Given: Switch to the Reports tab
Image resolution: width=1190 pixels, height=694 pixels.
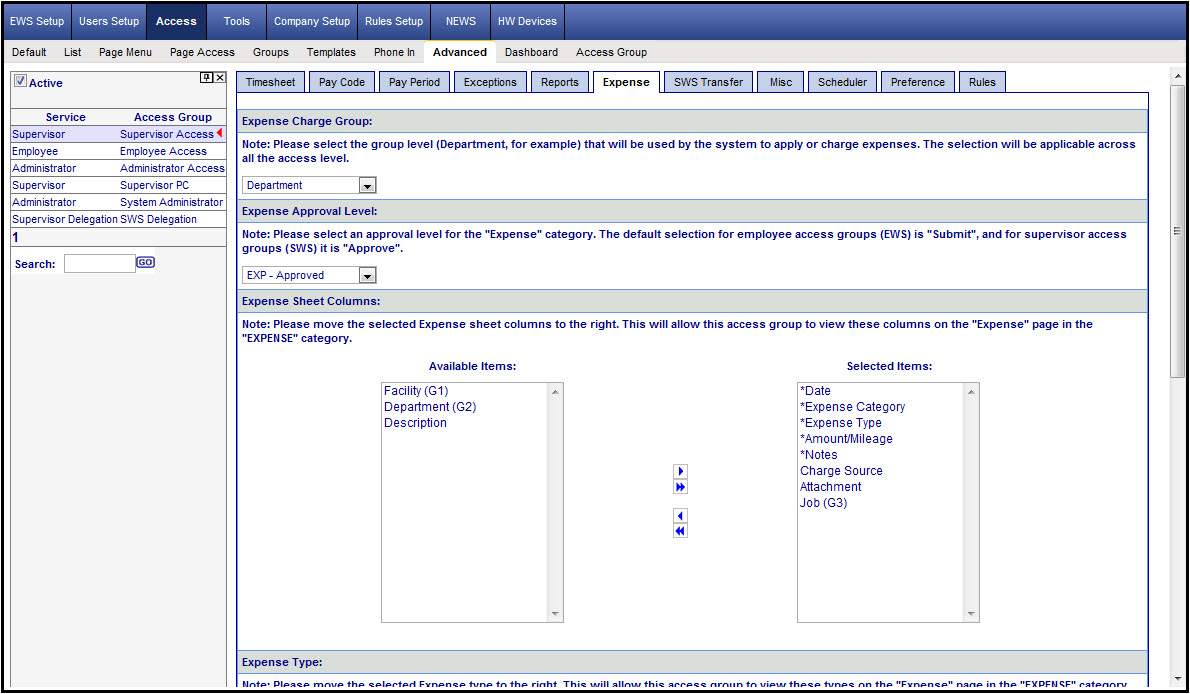Looking at the screenshot, I should [560, 82].
